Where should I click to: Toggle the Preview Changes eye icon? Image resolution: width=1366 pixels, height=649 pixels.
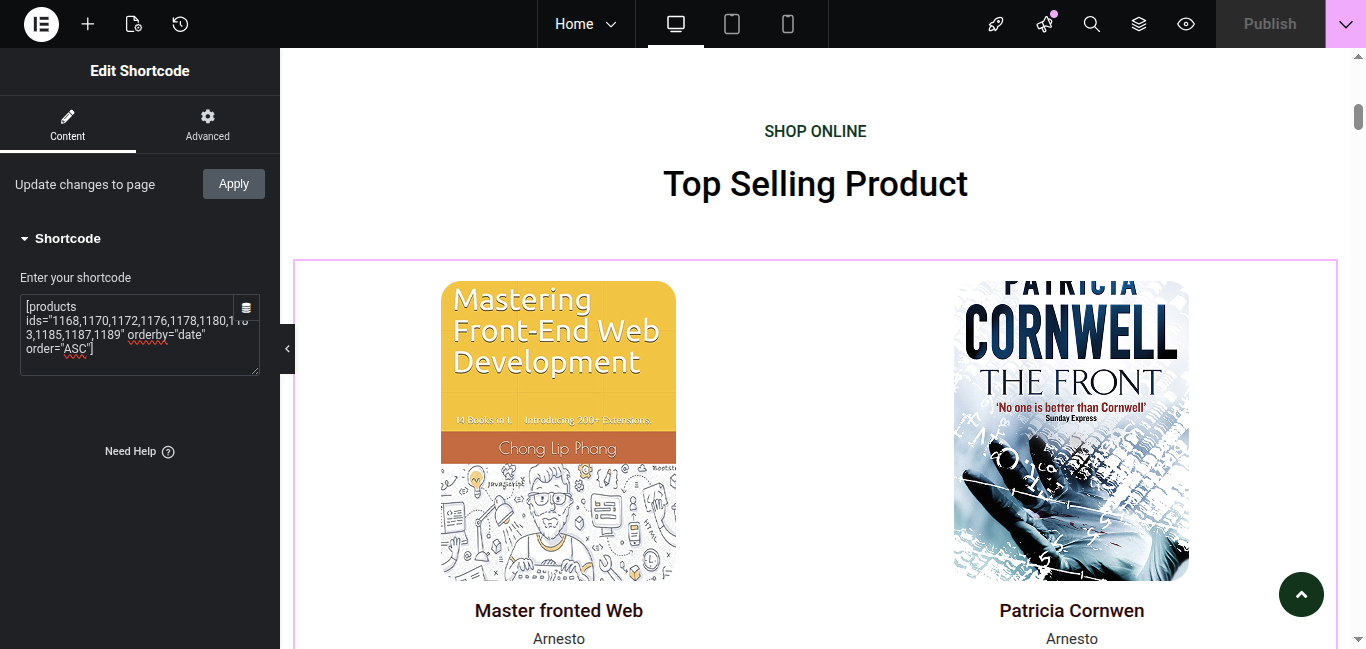[x=1186, y=24]
